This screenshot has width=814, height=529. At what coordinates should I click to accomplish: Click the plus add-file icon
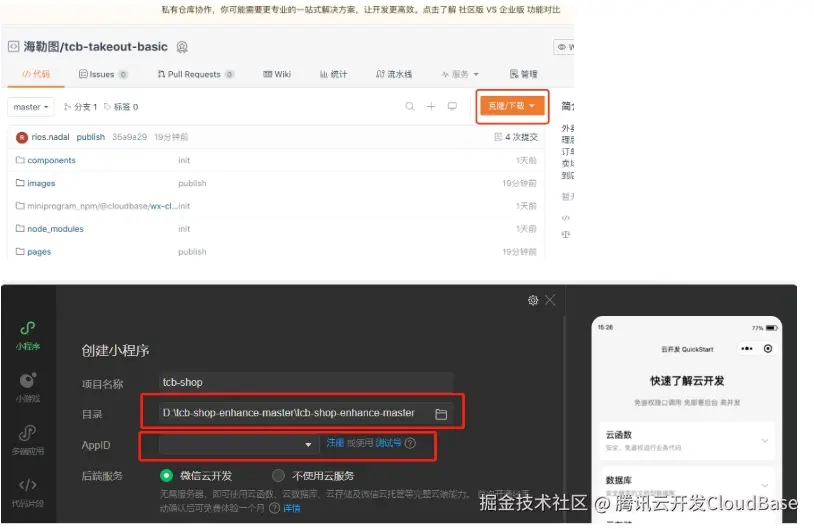point(431,106)
